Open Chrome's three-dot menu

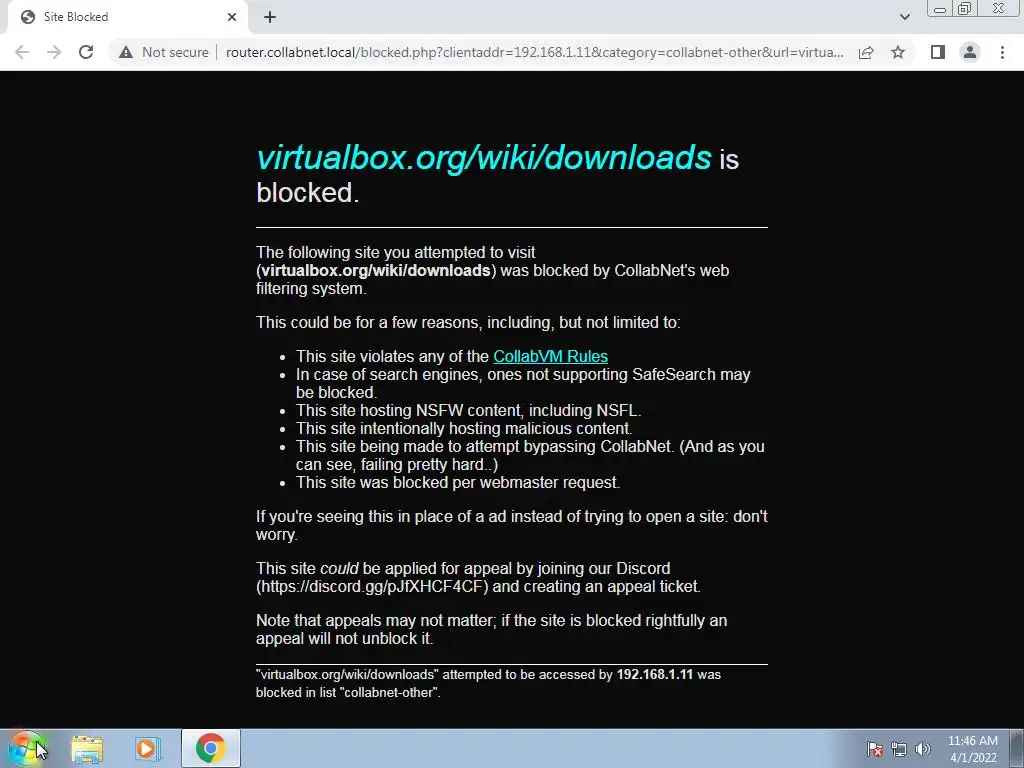(1002, 52)
